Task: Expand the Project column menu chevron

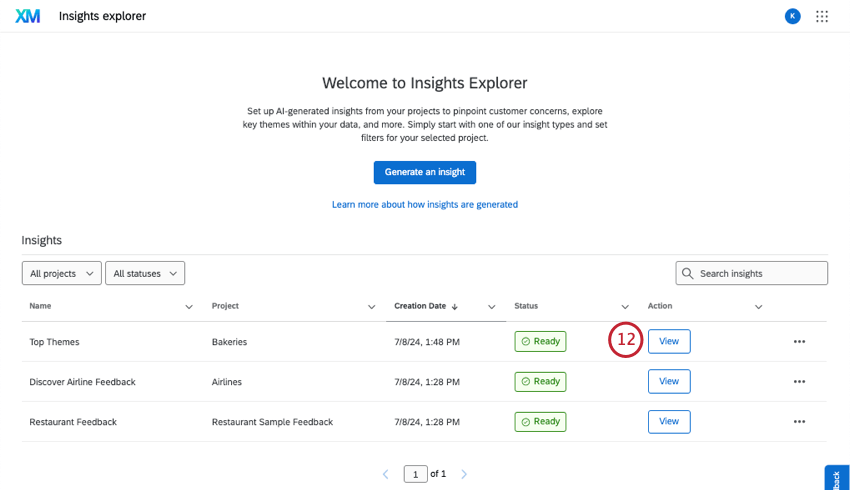Action: [x=371, y=307]
